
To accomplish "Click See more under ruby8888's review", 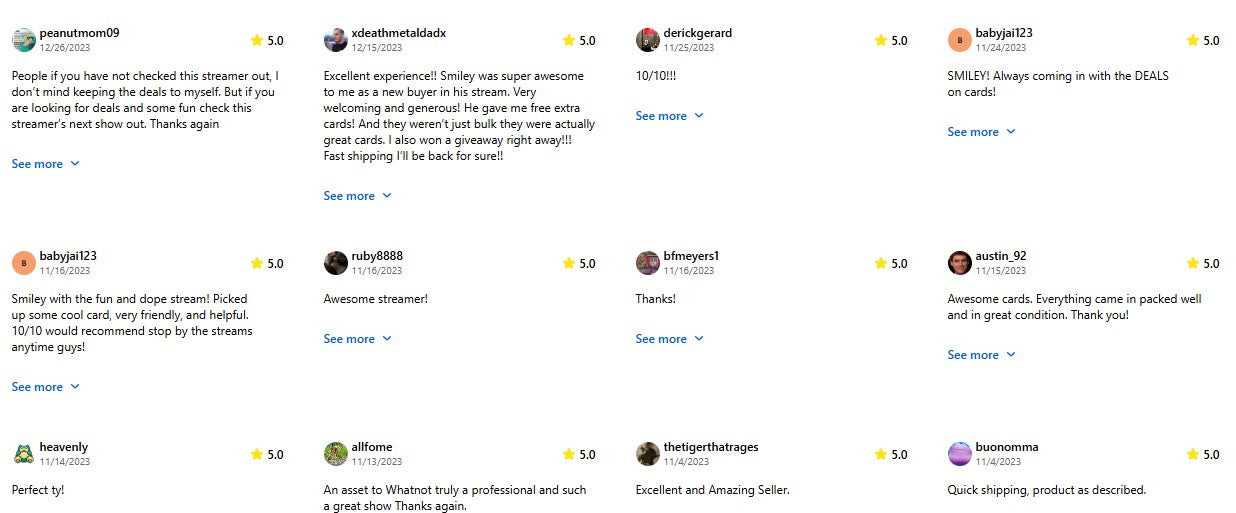I will point(357,339).
